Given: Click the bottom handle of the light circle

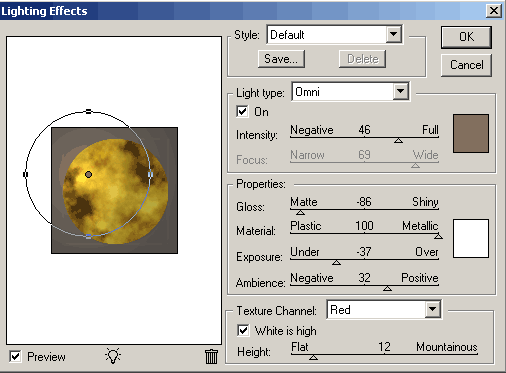Looking at the screenshot, I should [x=88, y=236].
